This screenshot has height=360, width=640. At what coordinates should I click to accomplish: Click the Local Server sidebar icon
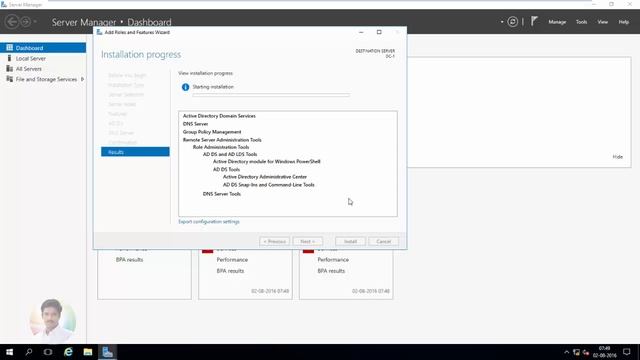9,58
